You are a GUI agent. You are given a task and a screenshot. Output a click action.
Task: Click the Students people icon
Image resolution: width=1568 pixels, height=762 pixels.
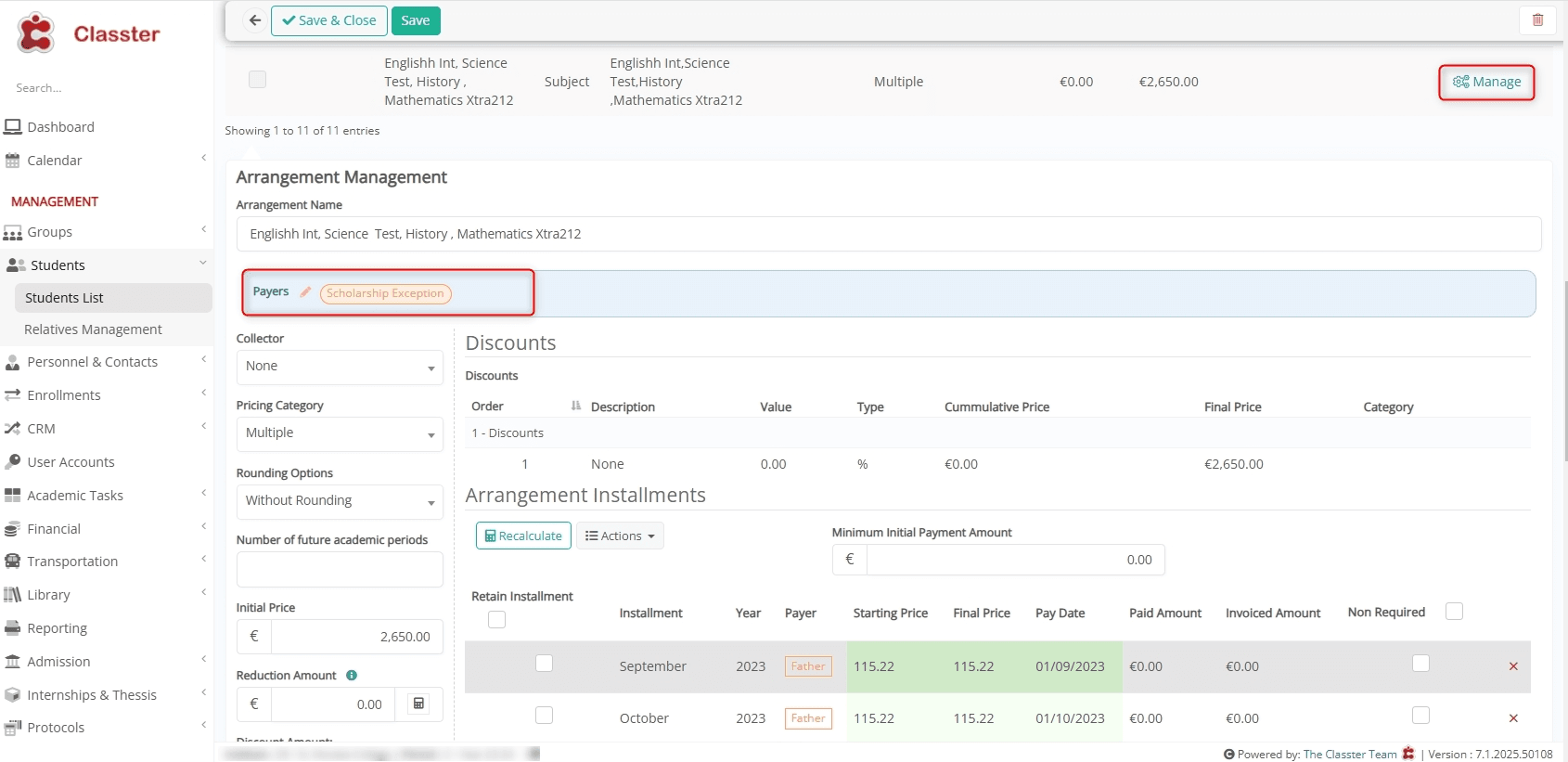pyautogui.click(x=16, y=265)
